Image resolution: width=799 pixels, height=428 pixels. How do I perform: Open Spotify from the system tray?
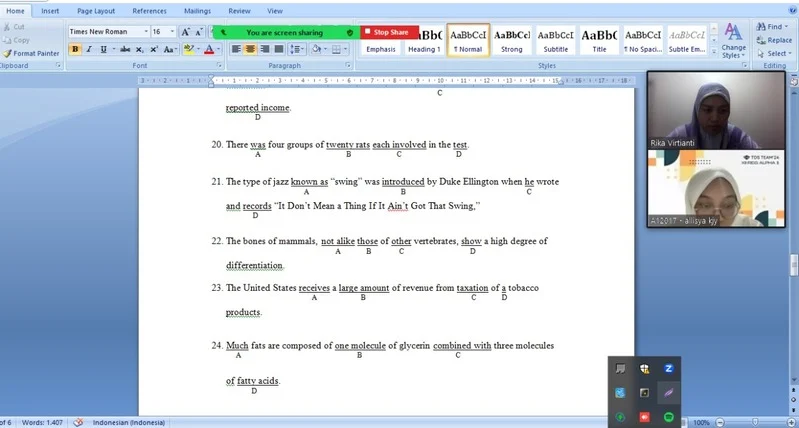pos(667,416)
